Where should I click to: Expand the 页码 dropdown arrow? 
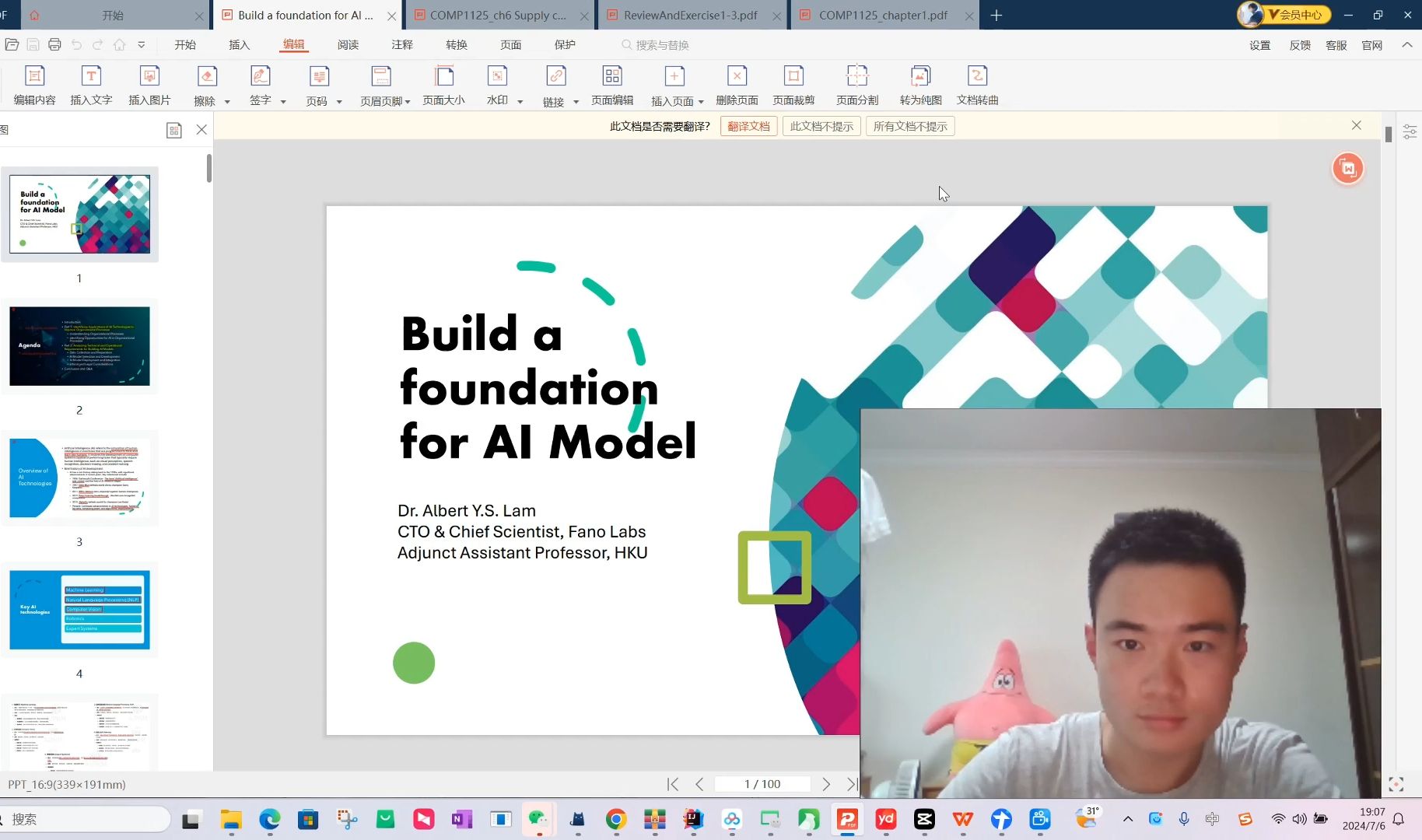[339, 102]
